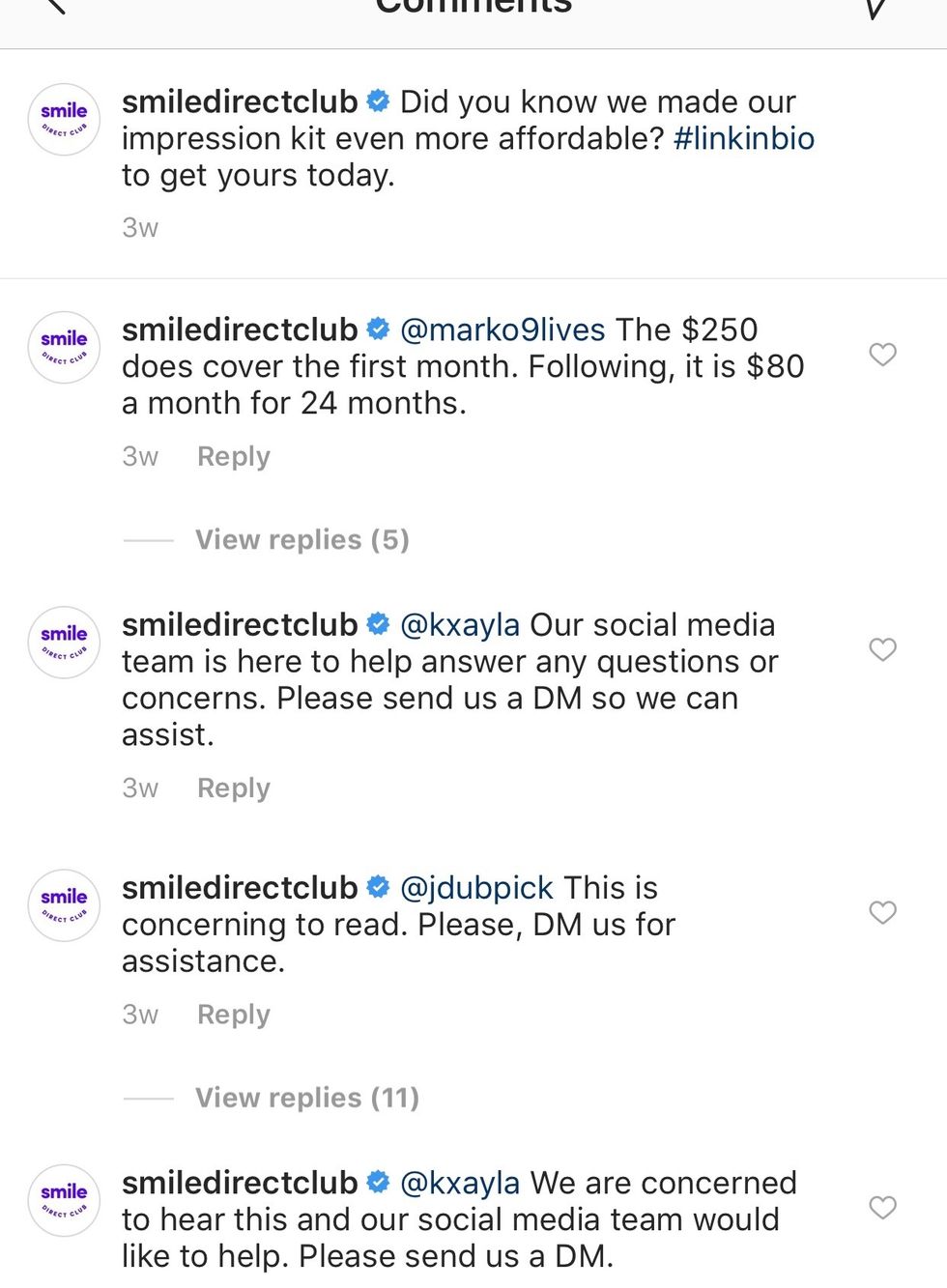The image size is (947, 1288).
Task: Tap the share/send icon in header
Action: [877, 8]
